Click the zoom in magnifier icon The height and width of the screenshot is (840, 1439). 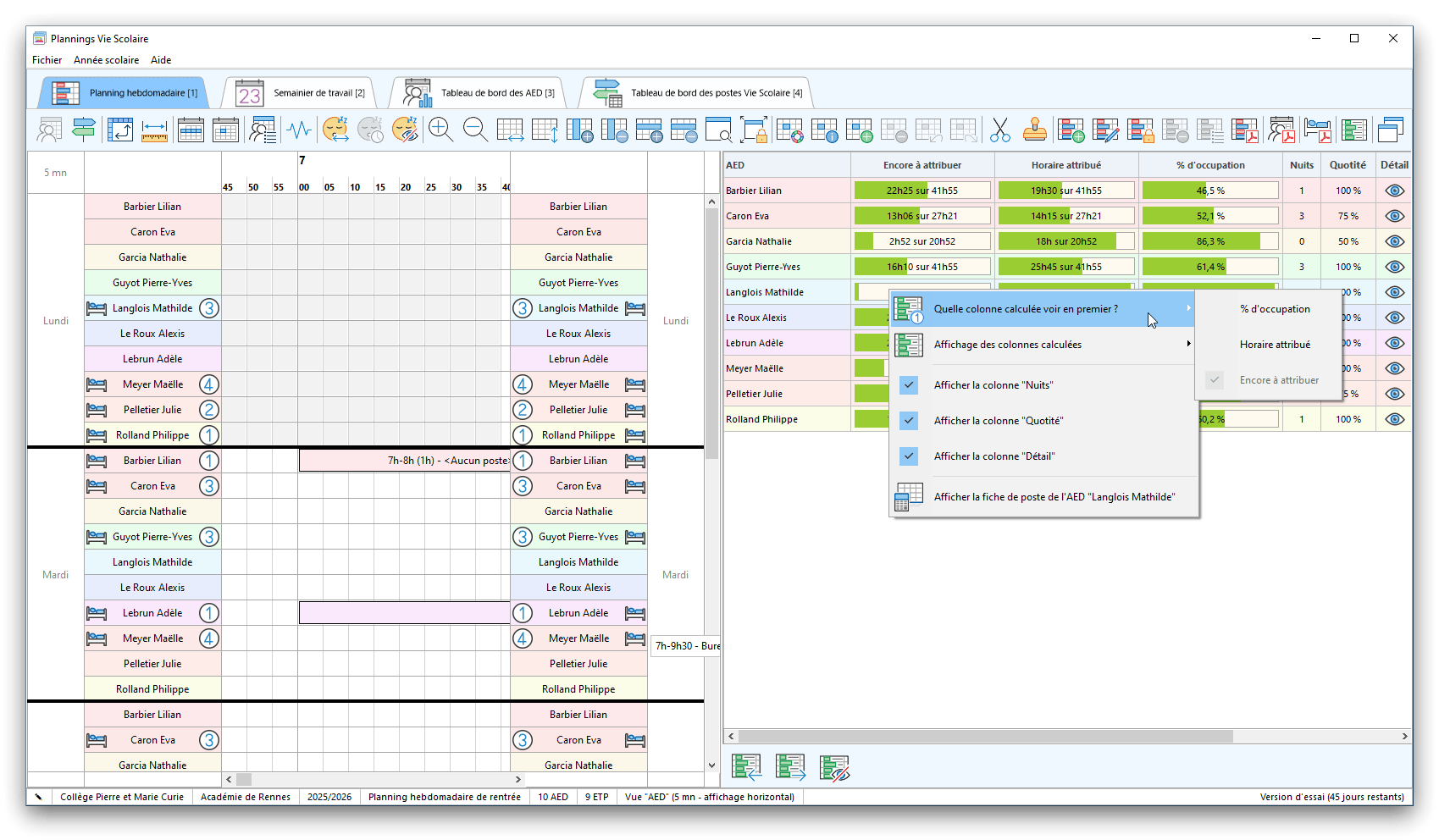click(x=440, y=130)
